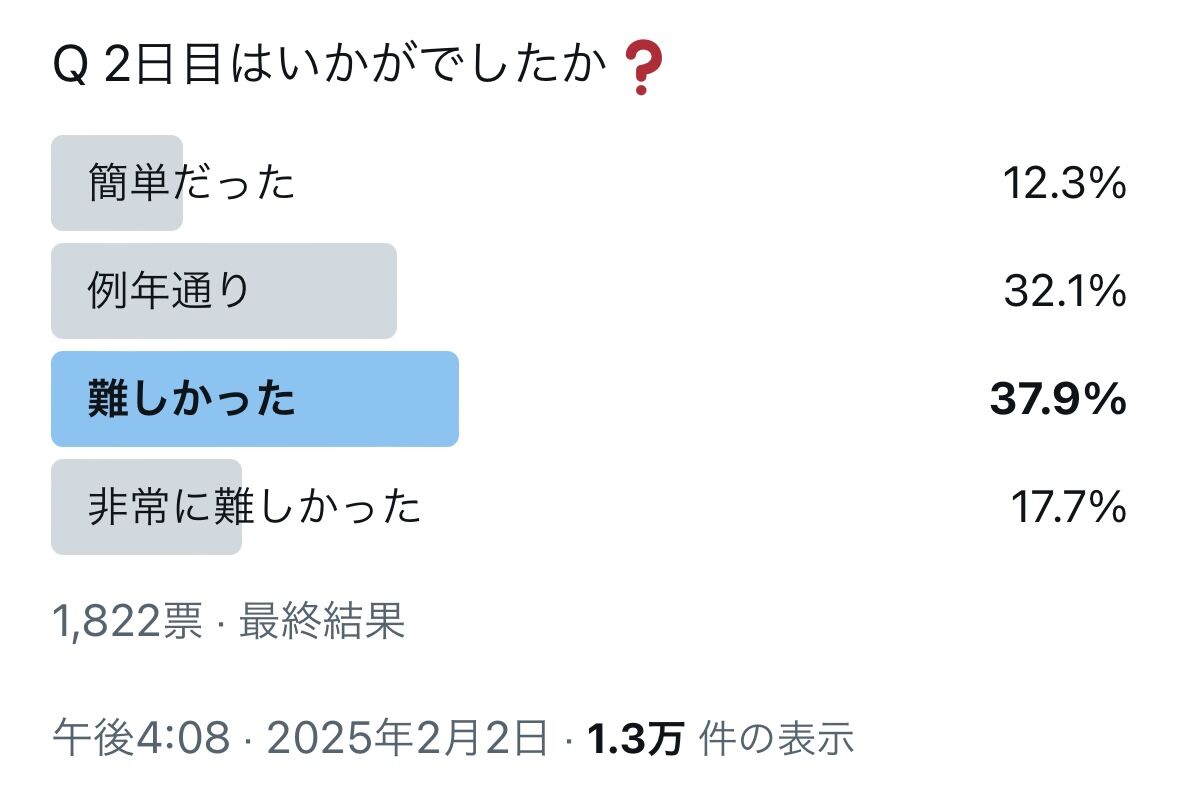
Task: Click the short gray bar behind 簡単だった
Action: point(117,183)
